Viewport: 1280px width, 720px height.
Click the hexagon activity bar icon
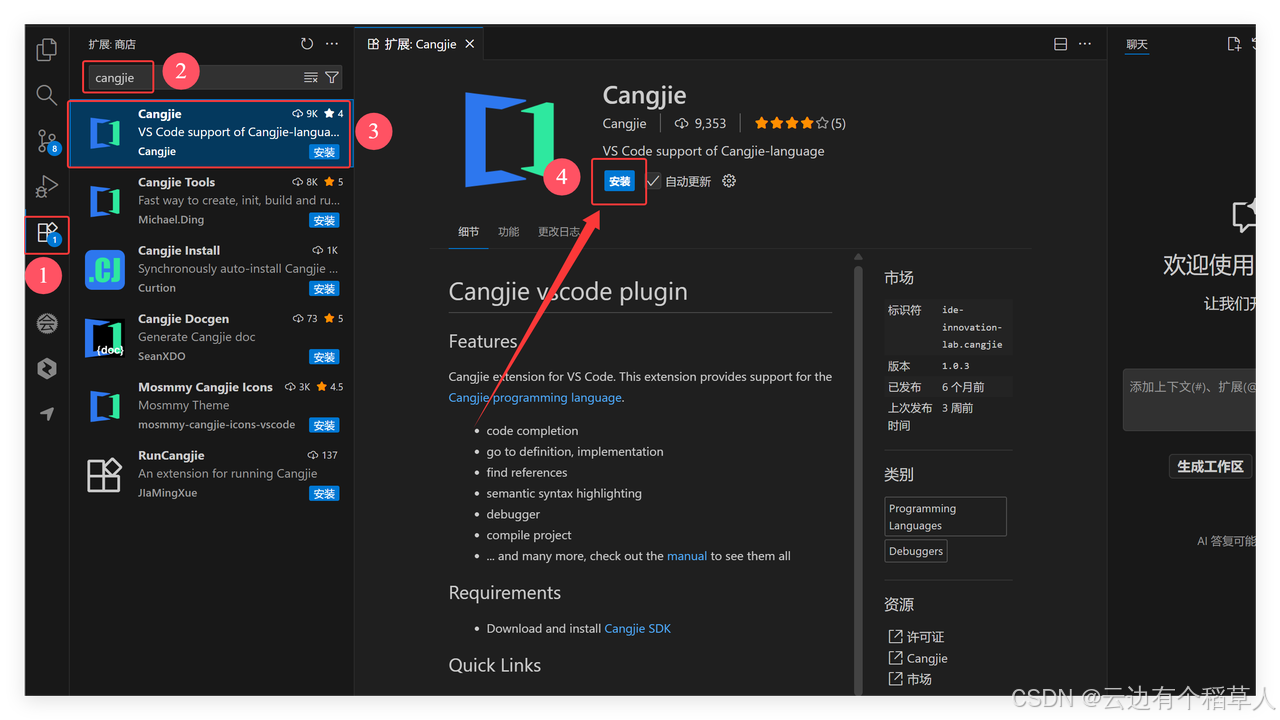tap(47, 369)
